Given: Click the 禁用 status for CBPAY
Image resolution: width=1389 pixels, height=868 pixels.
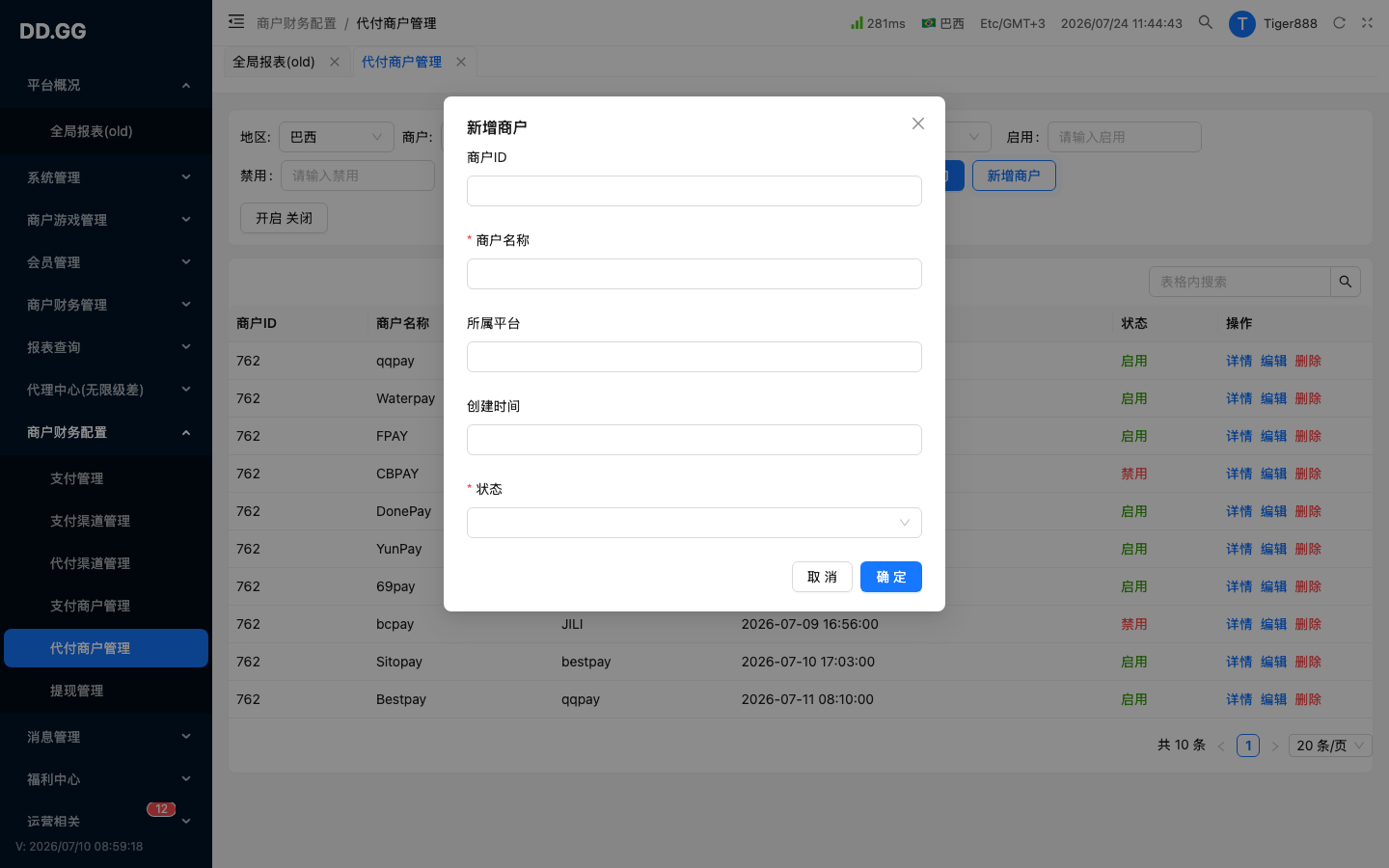Looking at the screenshot, I should tap(1134, 474).
